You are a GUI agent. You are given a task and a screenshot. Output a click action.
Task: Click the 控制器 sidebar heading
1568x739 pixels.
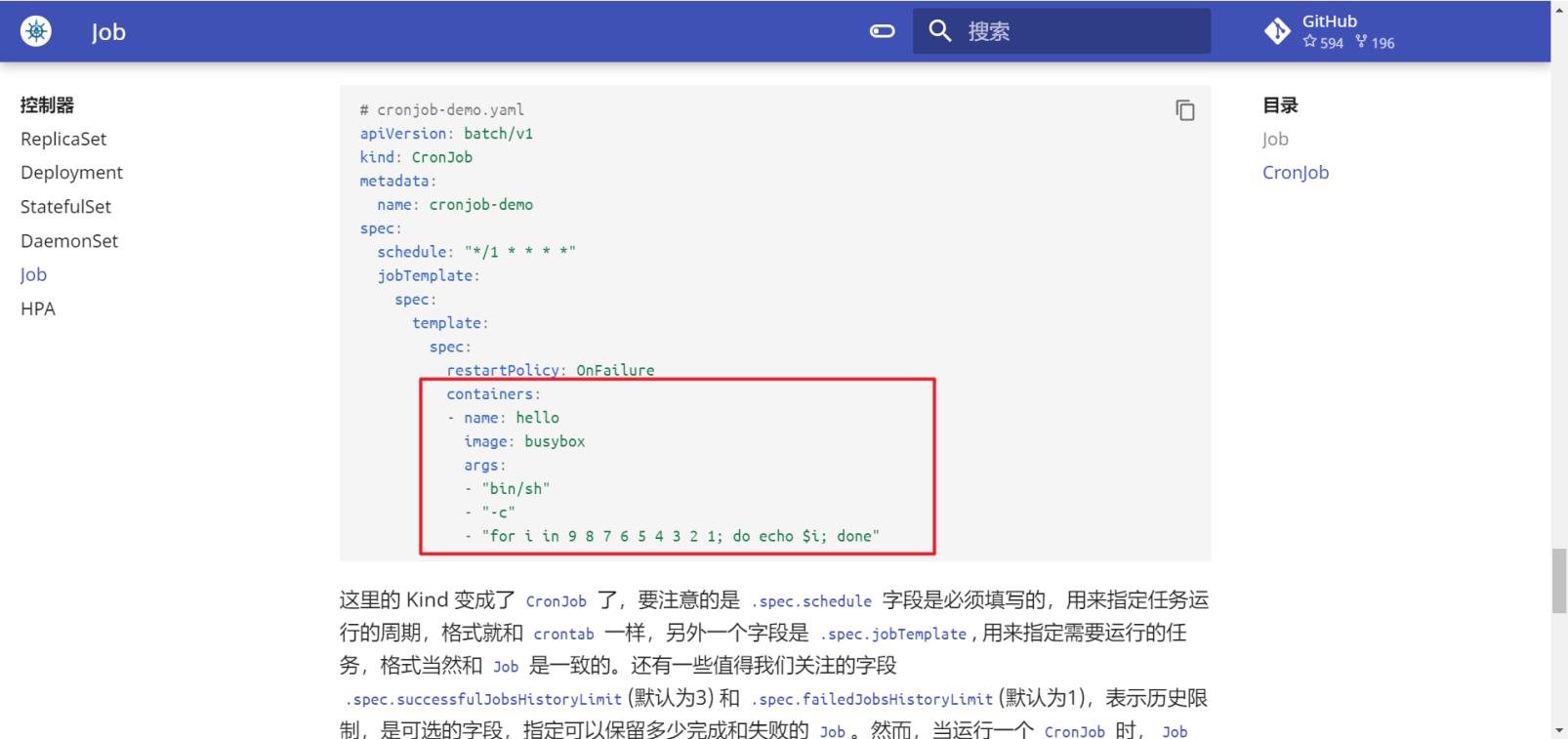pos(47,104)
